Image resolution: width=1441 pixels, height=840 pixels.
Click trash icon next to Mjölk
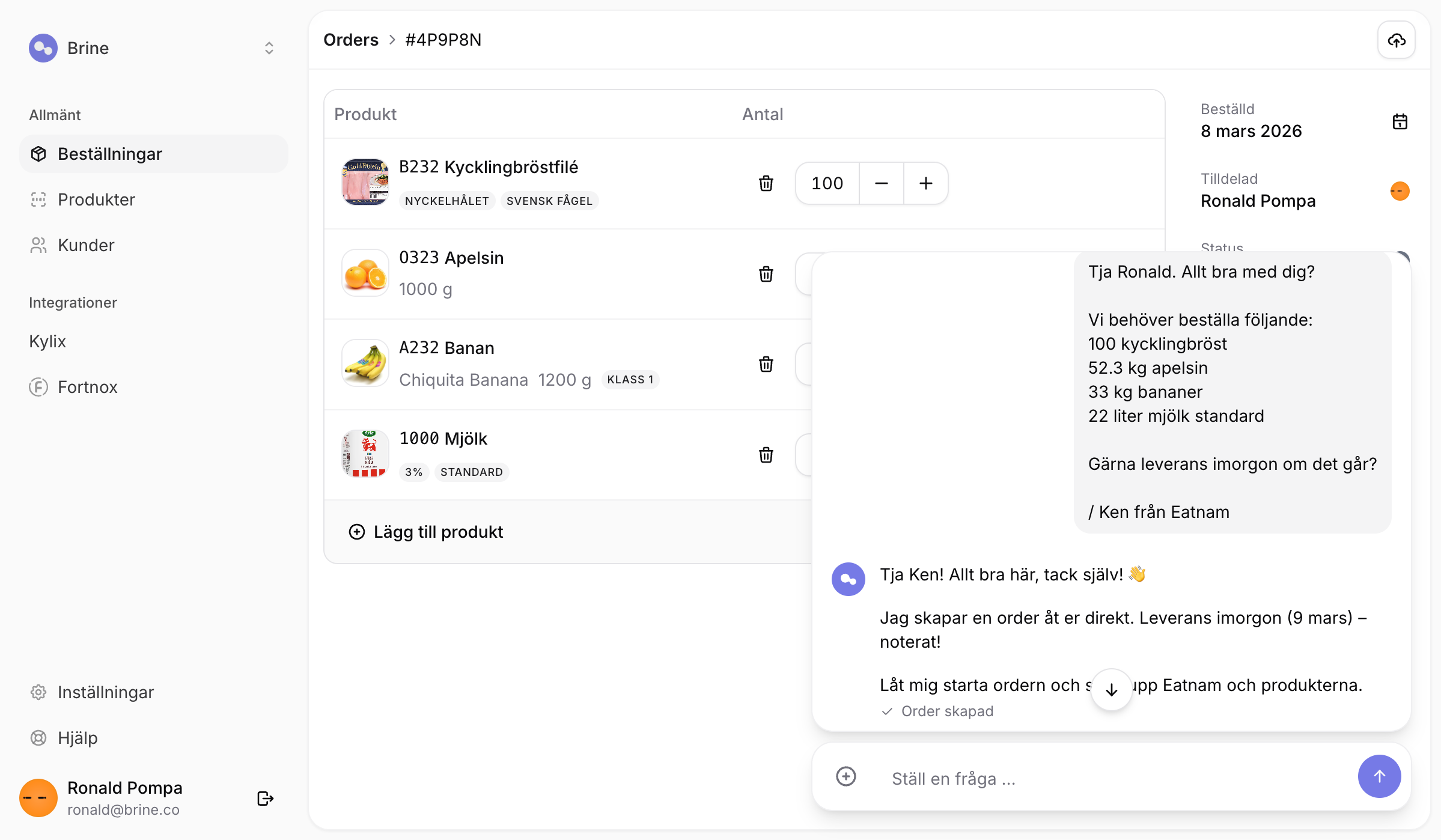pyautogui.click(x=766, y=455)
